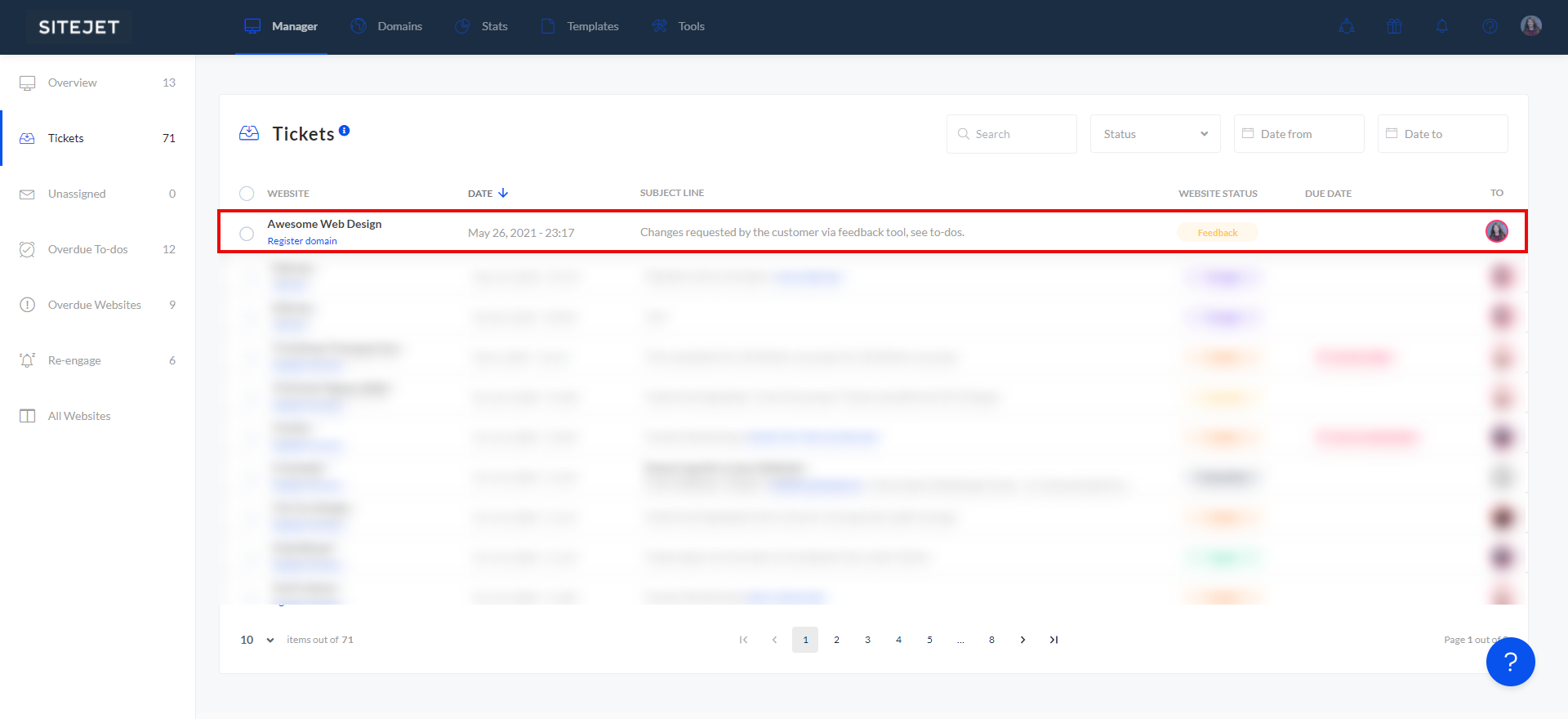Open the blue help chat bubble

coord(1510,662)
